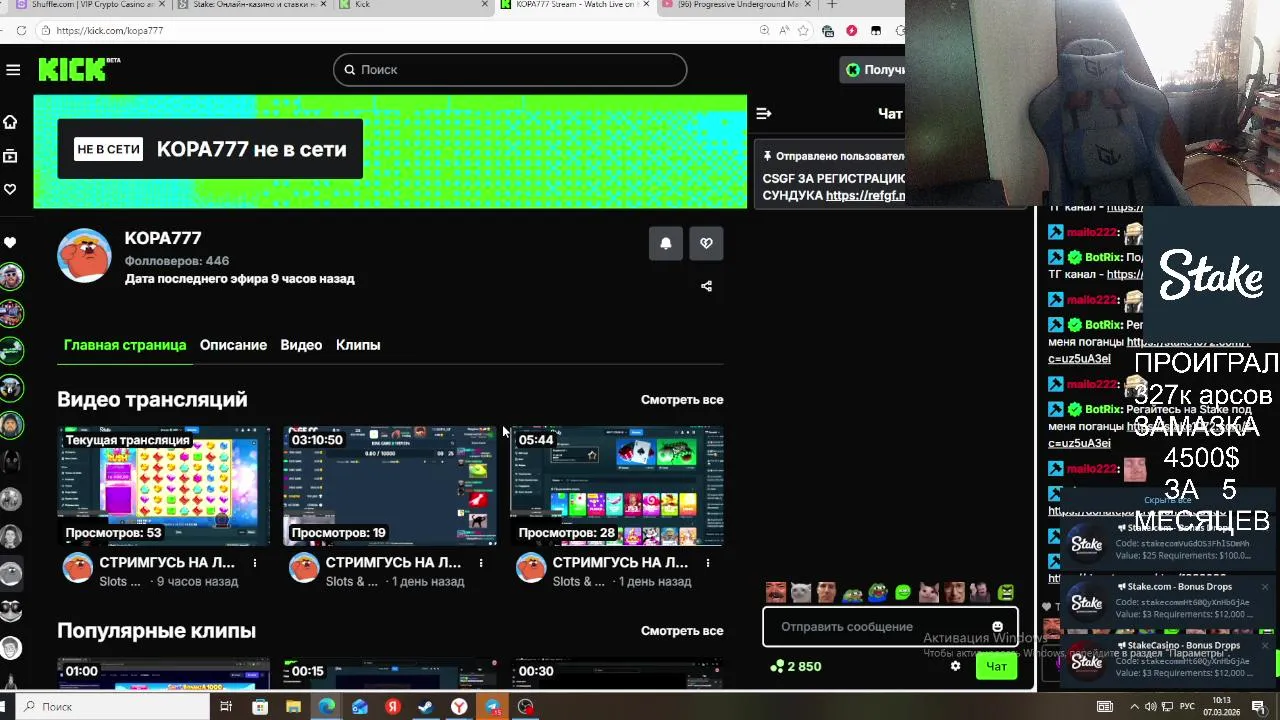This screenshot has width=1280, height=720.
Task: Bookmark this page with the star icon
Action: [803, 31]
